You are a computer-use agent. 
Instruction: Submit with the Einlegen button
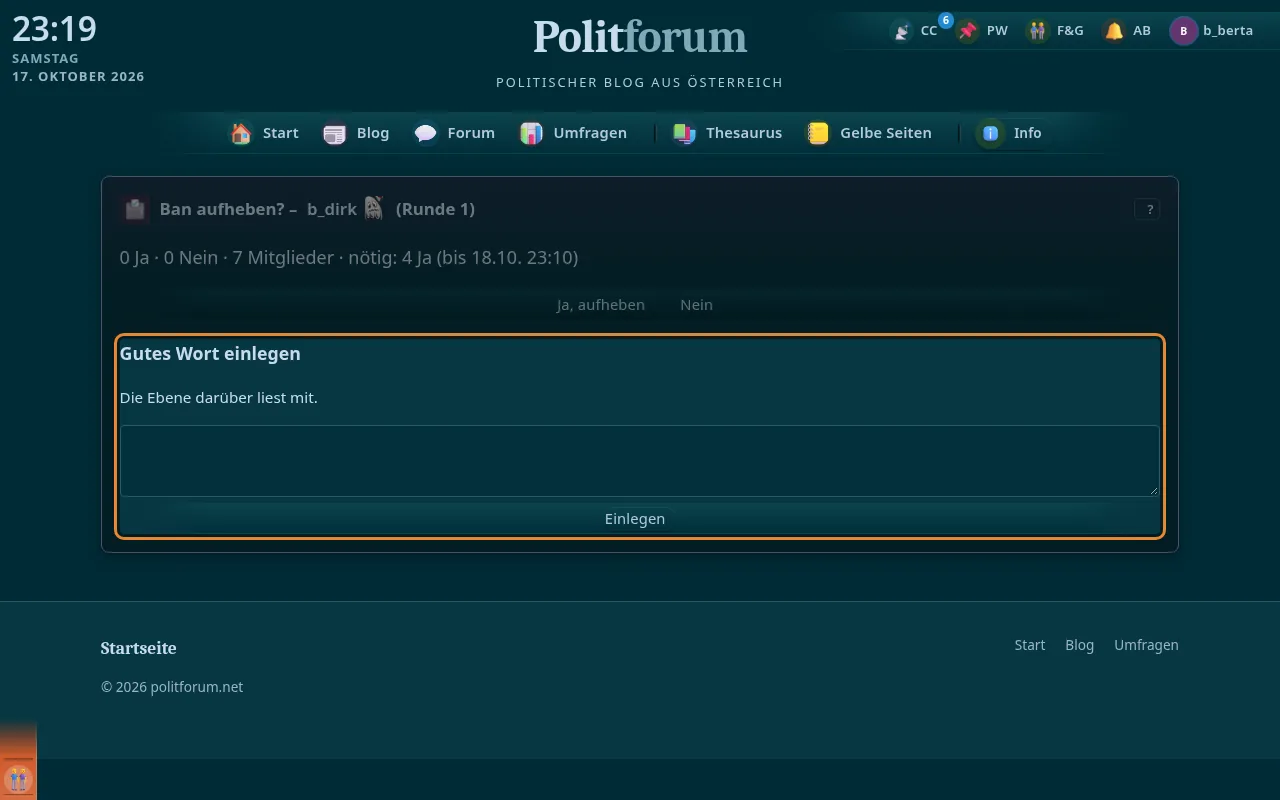click(635, 518)
